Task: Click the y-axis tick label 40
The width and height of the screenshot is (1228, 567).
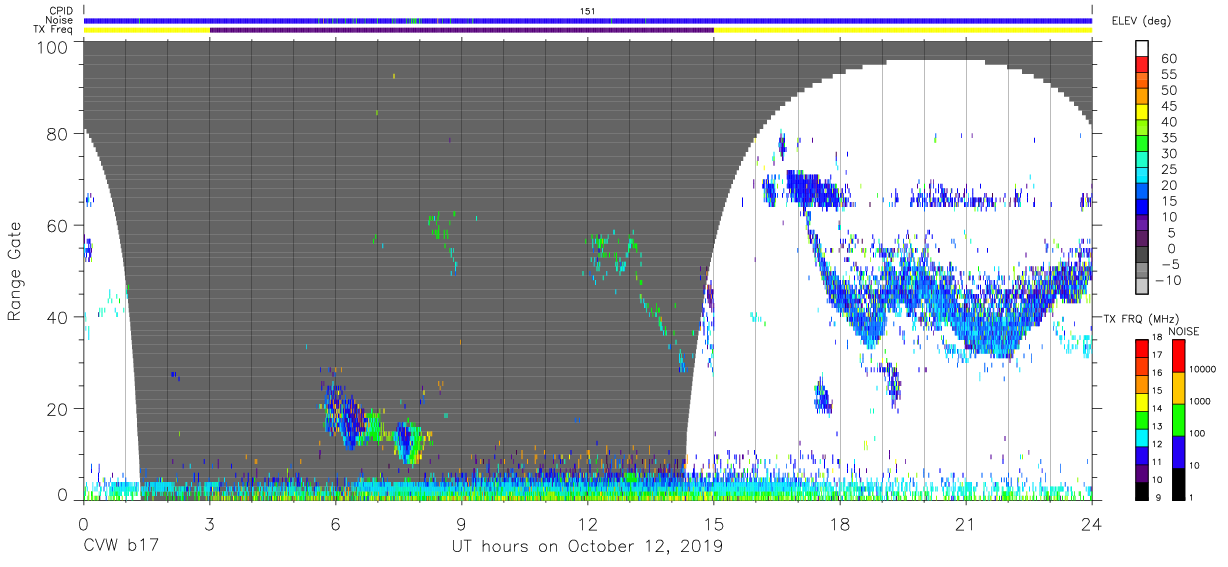Action: (x=58, y=317)
